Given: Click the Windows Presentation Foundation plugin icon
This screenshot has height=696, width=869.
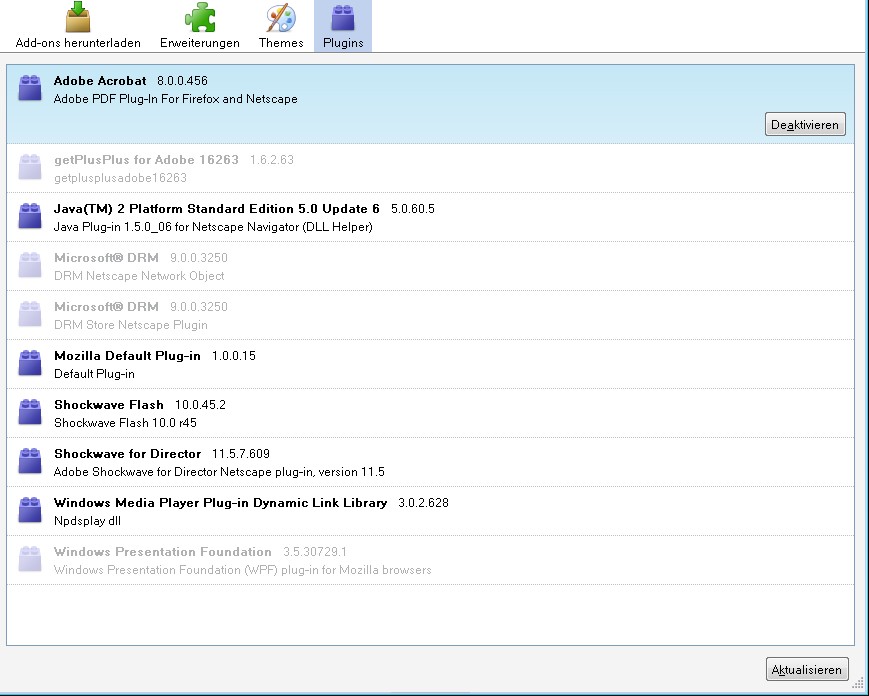Looking at the screenshot, I should [x=30, y=559].
